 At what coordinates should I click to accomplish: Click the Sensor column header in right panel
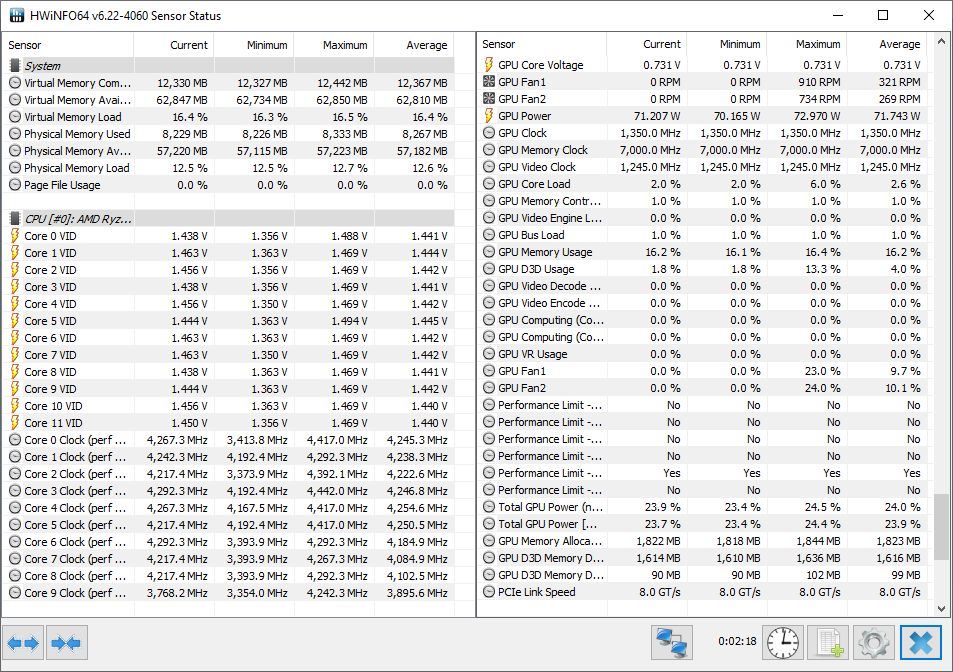[541, 44]
